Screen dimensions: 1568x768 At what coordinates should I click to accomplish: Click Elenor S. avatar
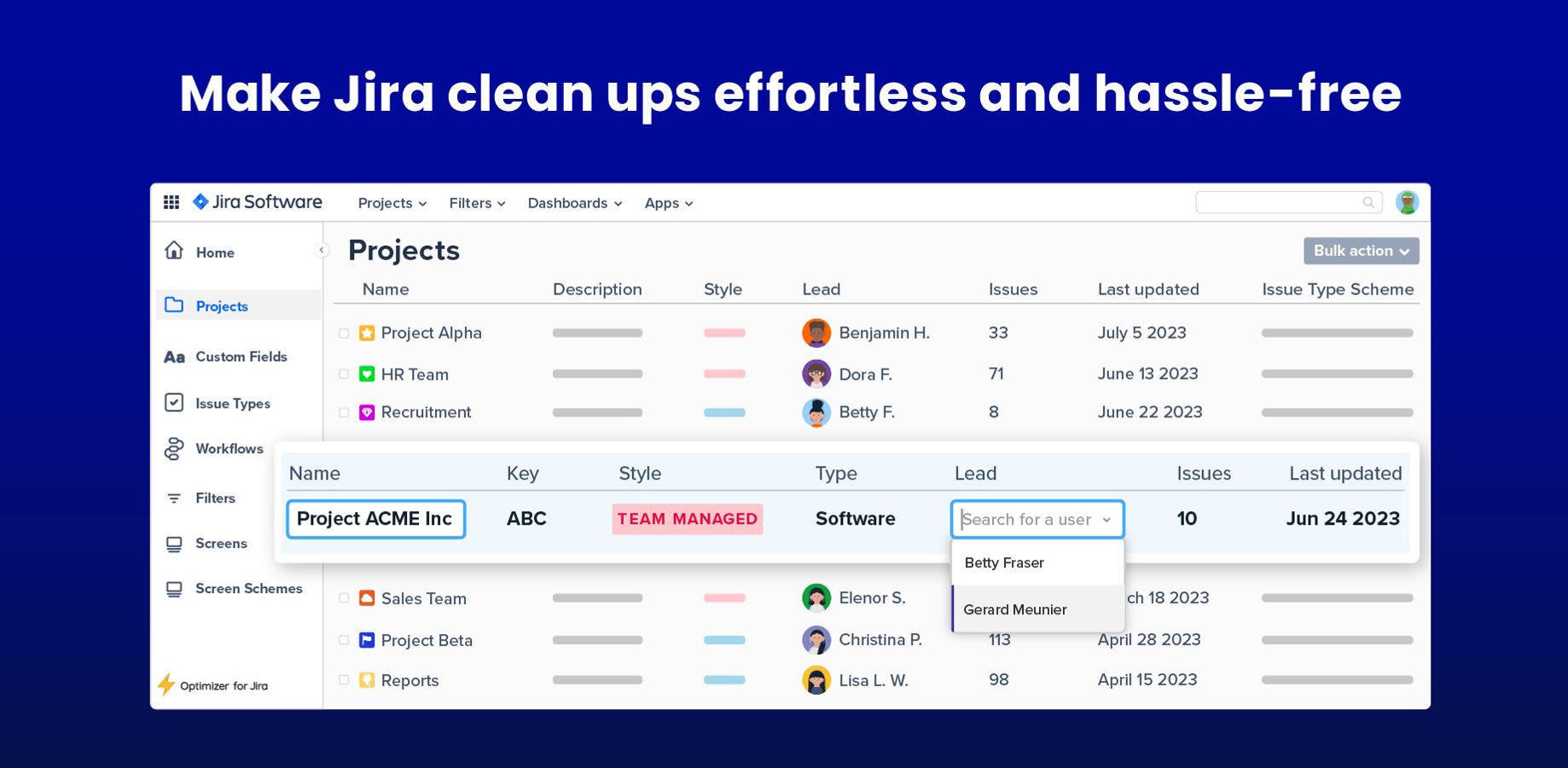pyautogui.click(x=816, y=598)
